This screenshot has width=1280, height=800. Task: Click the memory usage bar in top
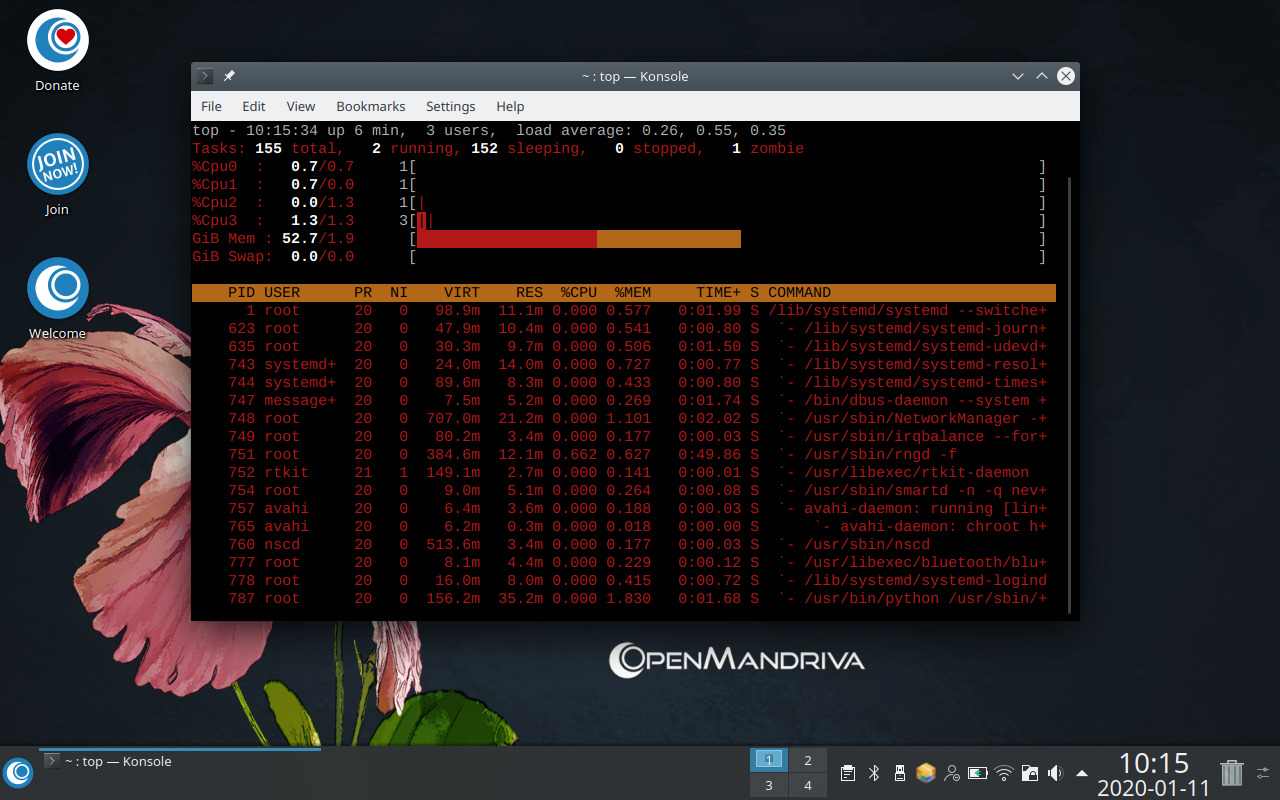580,238
